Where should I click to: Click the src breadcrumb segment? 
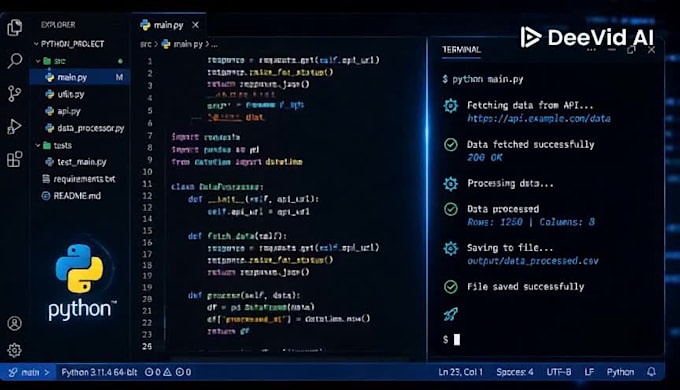pos(145,44)
